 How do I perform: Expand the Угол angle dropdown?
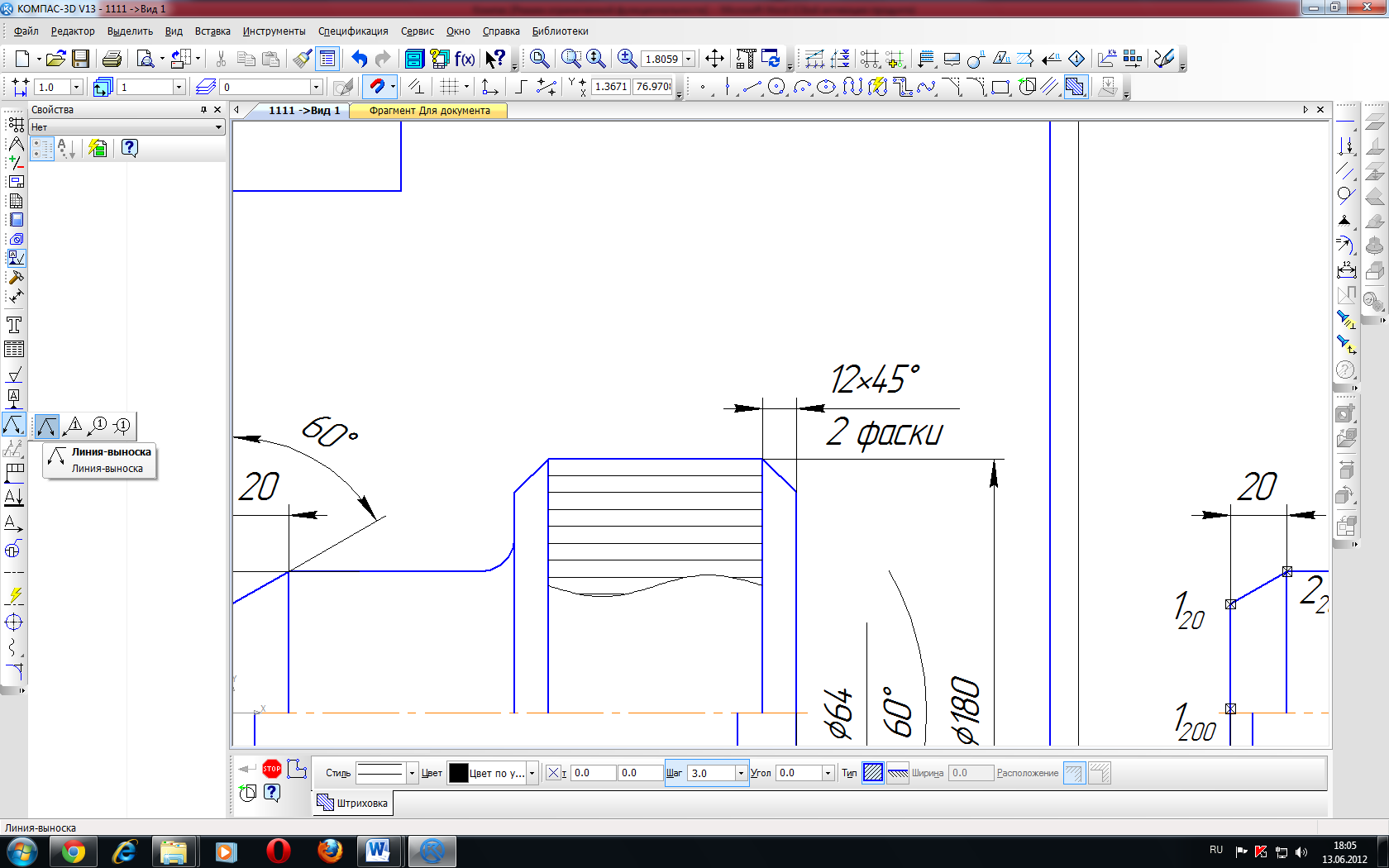828,773
